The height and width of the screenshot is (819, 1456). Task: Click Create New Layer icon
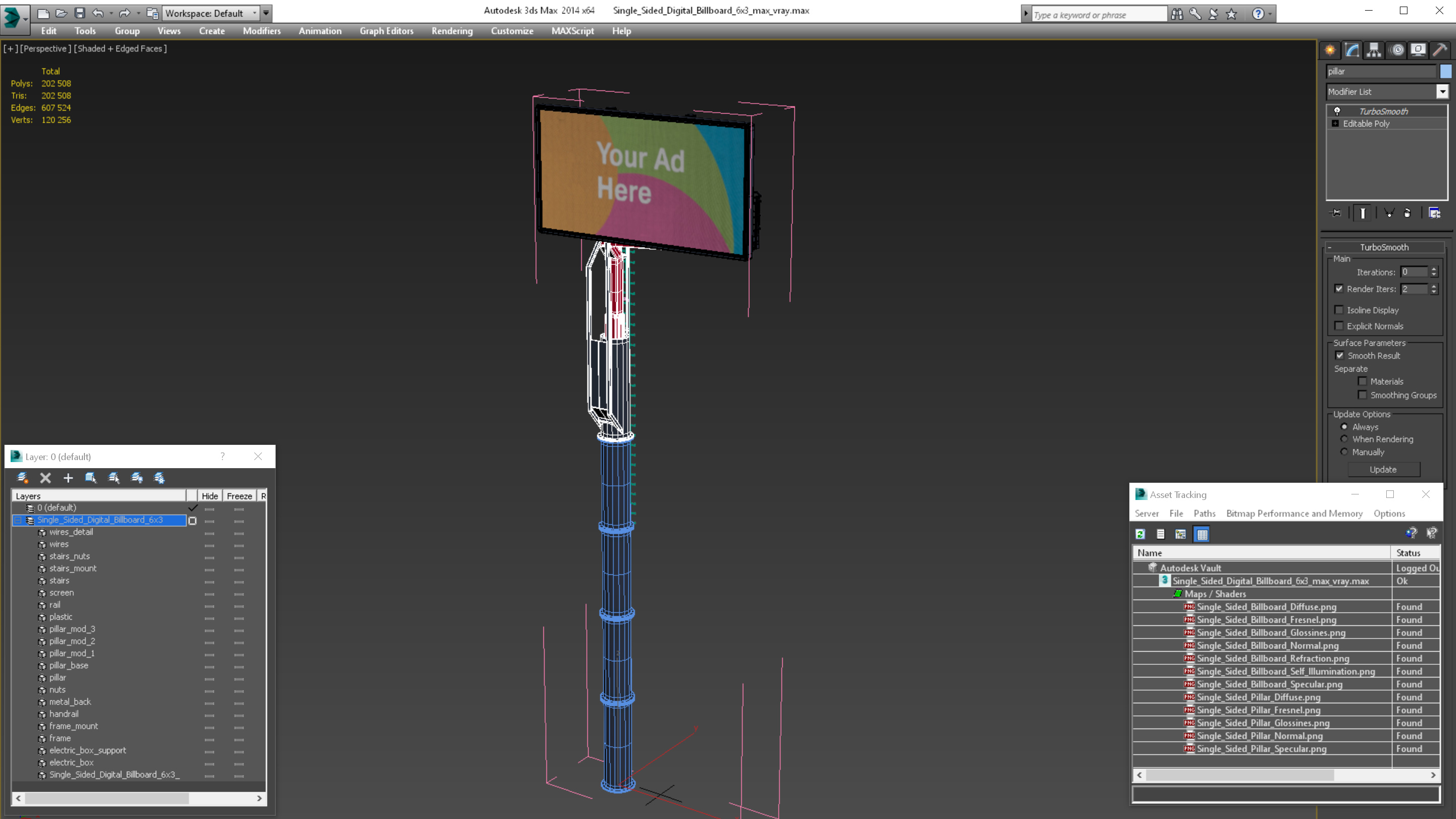point(23,478)
